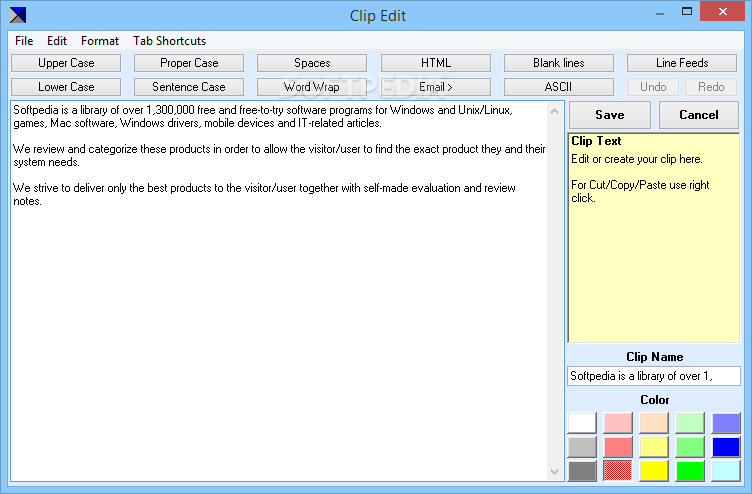
Task: Pick the dithered red color swatch
Action: 618,471
